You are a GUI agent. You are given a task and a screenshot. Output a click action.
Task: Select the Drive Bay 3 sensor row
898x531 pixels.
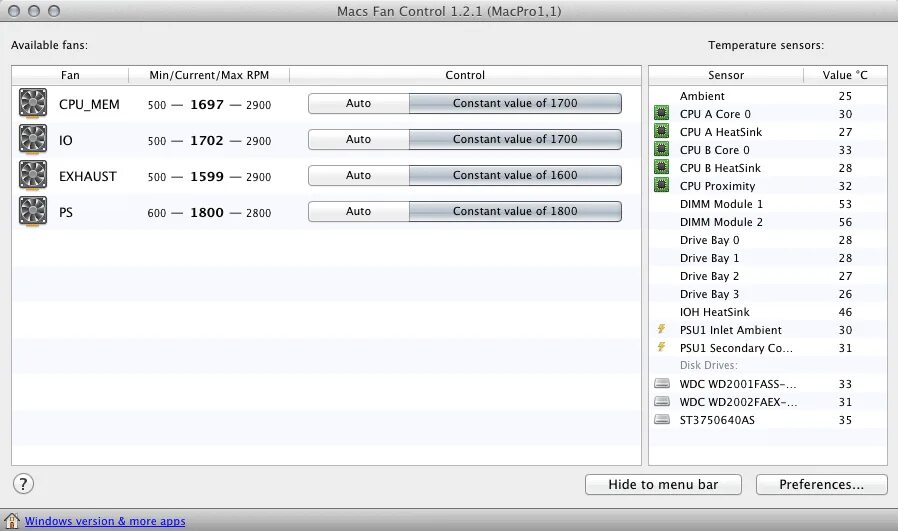coord(768,294)
